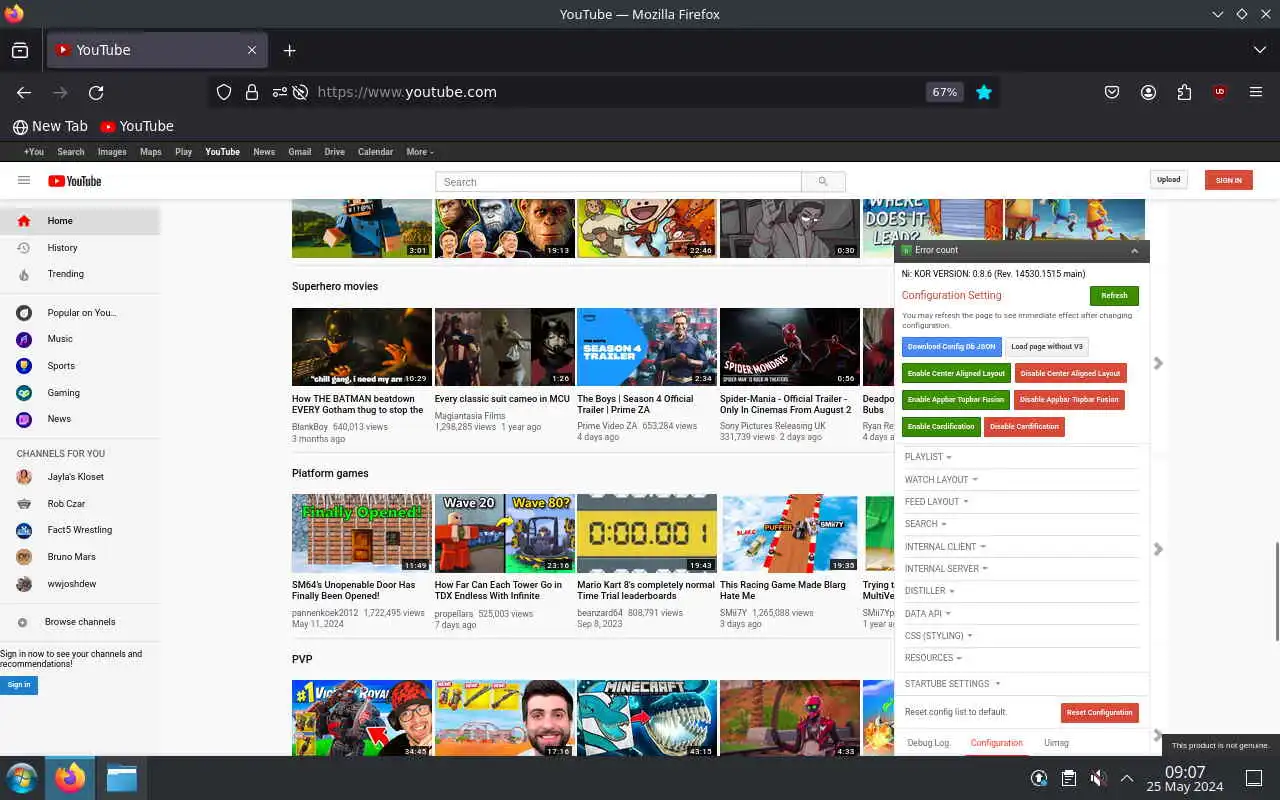Open Jayla's Kloset channel
The height and width of the screenshot is (800, 1280).
click(x=75, y=476)
